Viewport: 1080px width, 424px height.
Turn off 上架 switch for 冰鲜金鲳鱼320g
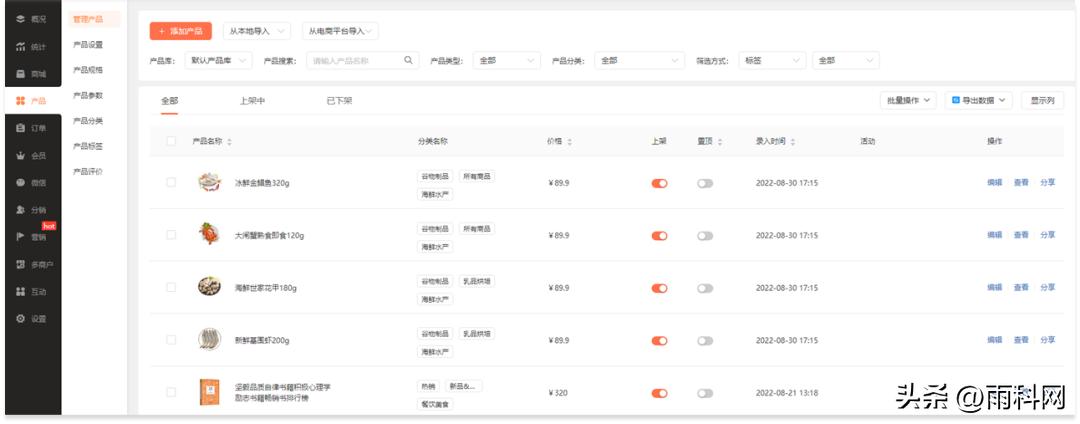(x=659, y=184)
